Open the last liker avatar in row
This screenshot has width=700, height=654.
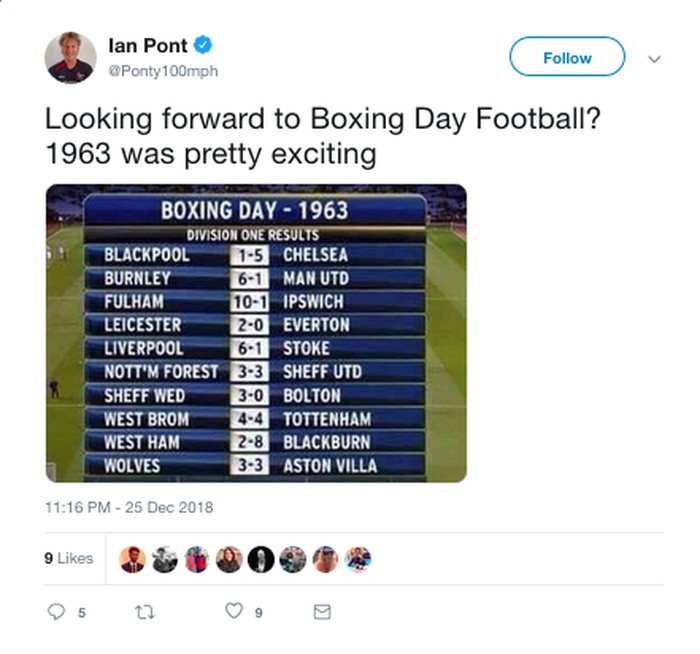(x=358, y=559)
